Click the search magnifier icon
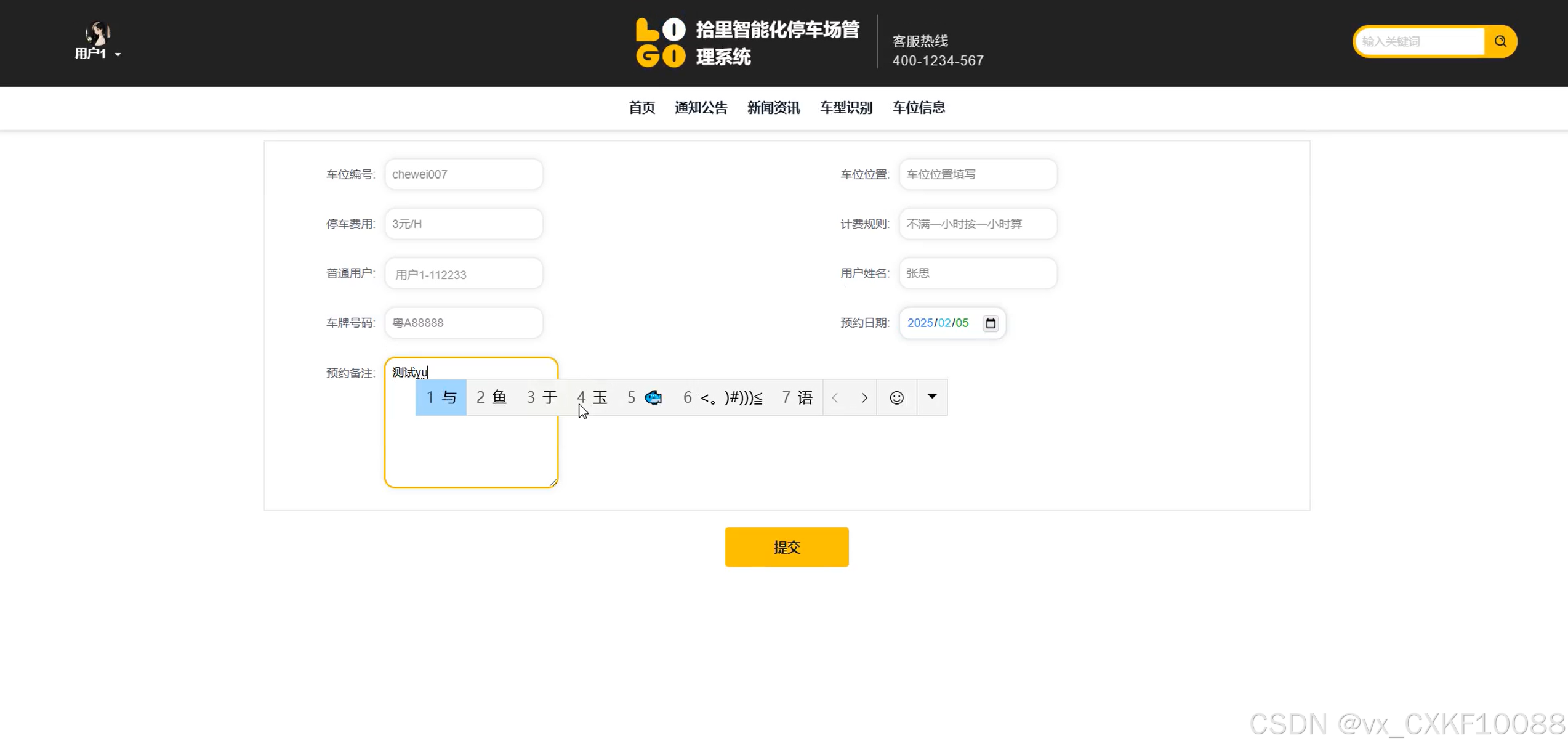 [x=1500, y=41]
